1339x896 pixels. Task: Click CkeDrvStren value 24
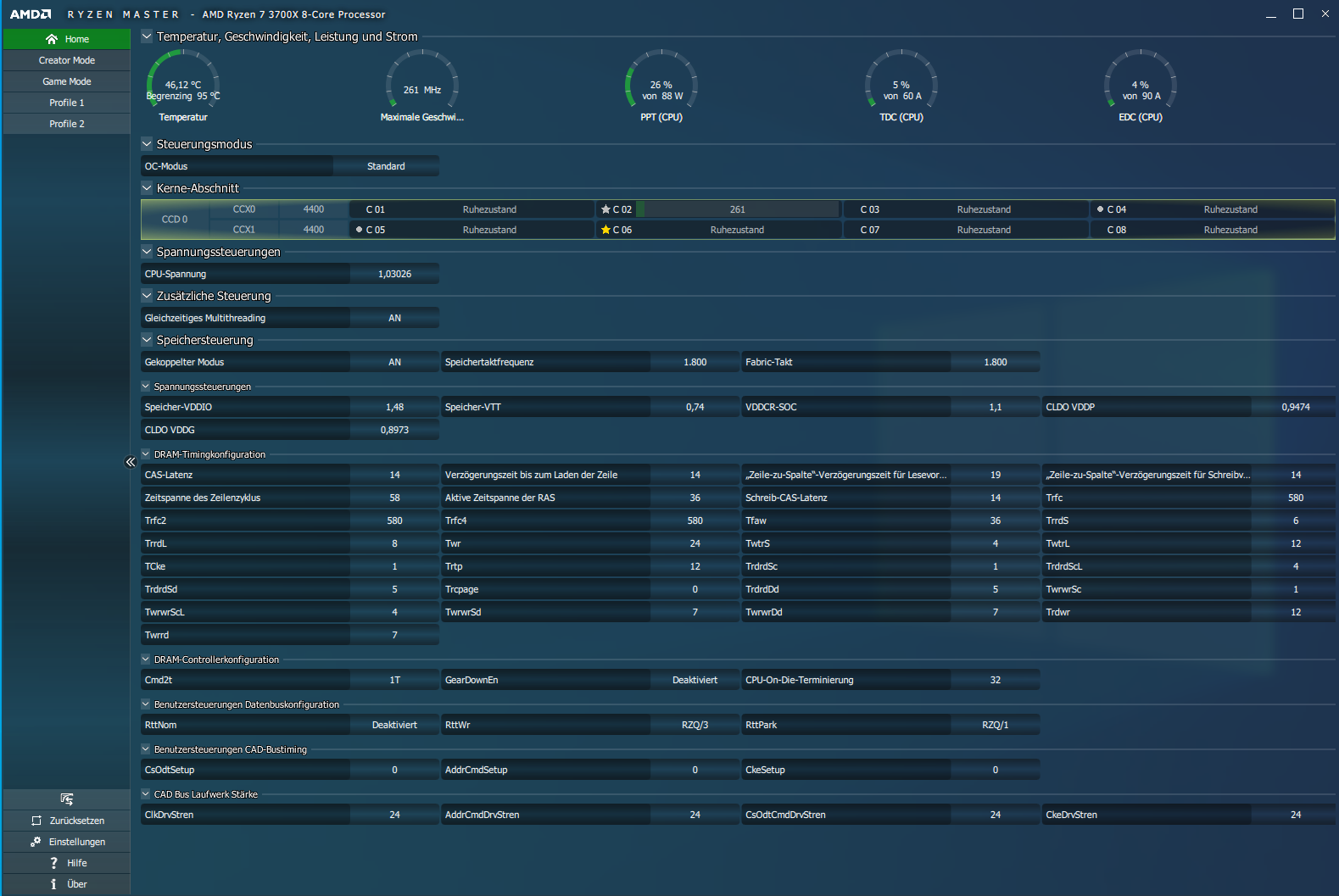1295,815
